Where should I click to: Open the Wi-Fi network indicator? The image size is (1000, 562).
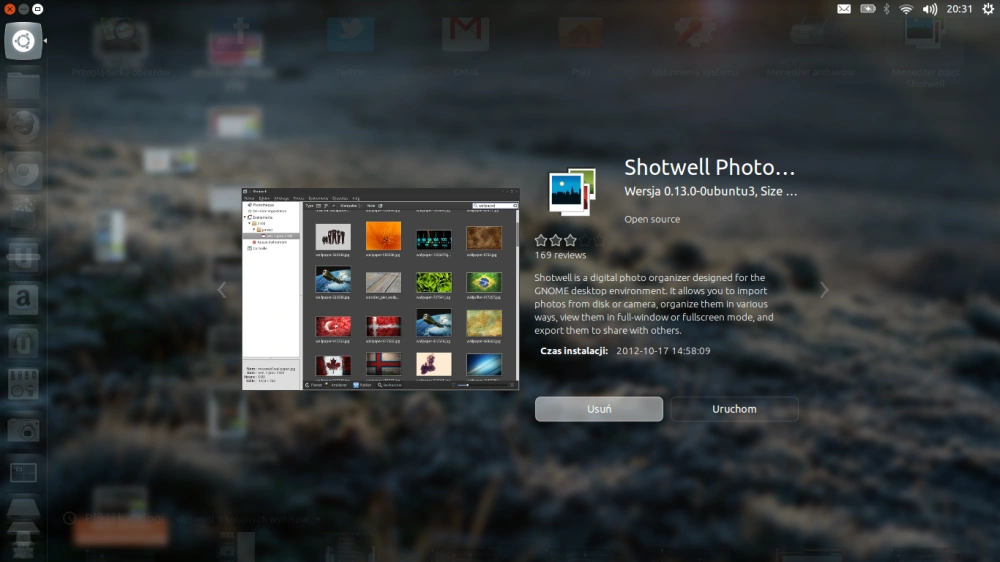(x=906, y=9)
